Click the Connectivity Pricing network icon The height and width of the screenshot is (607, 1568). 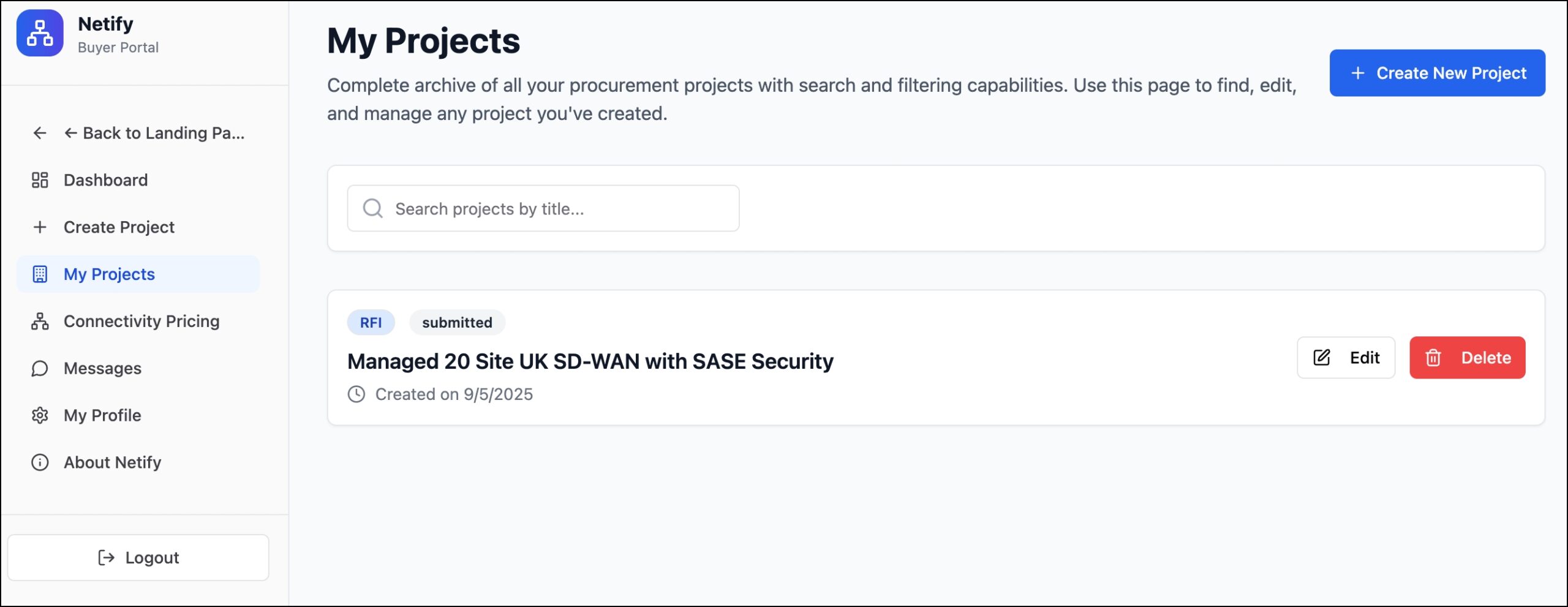40,322
